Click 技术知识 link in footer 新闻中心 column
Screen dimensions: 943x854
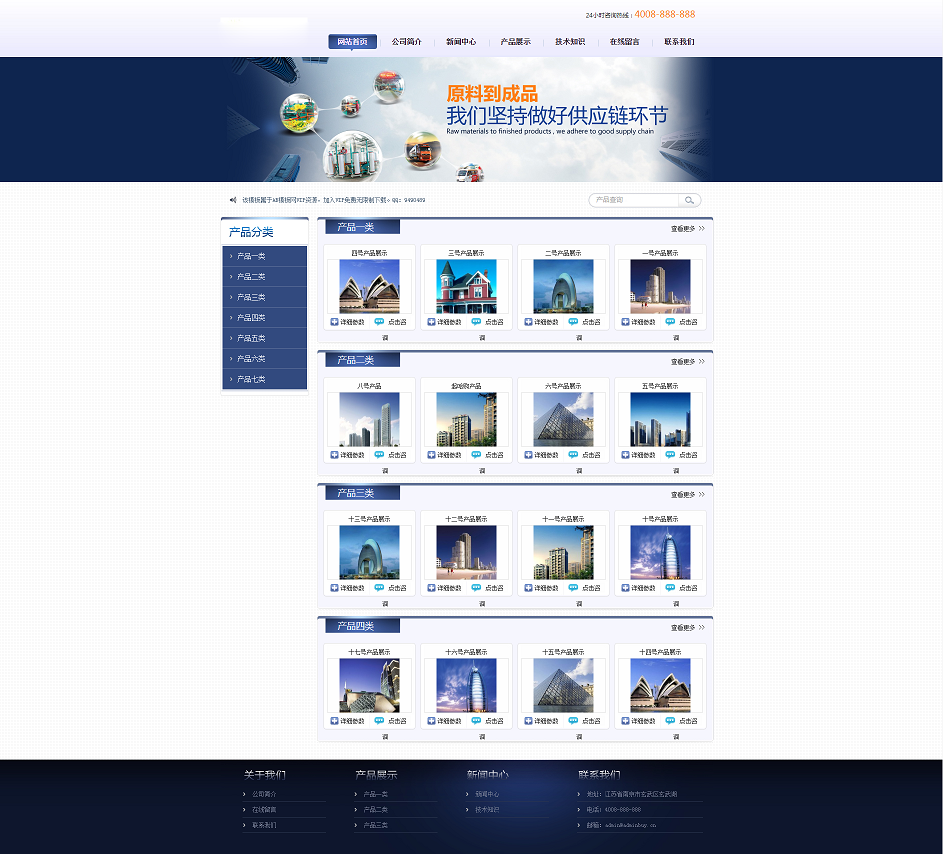[x=487, y=810]
